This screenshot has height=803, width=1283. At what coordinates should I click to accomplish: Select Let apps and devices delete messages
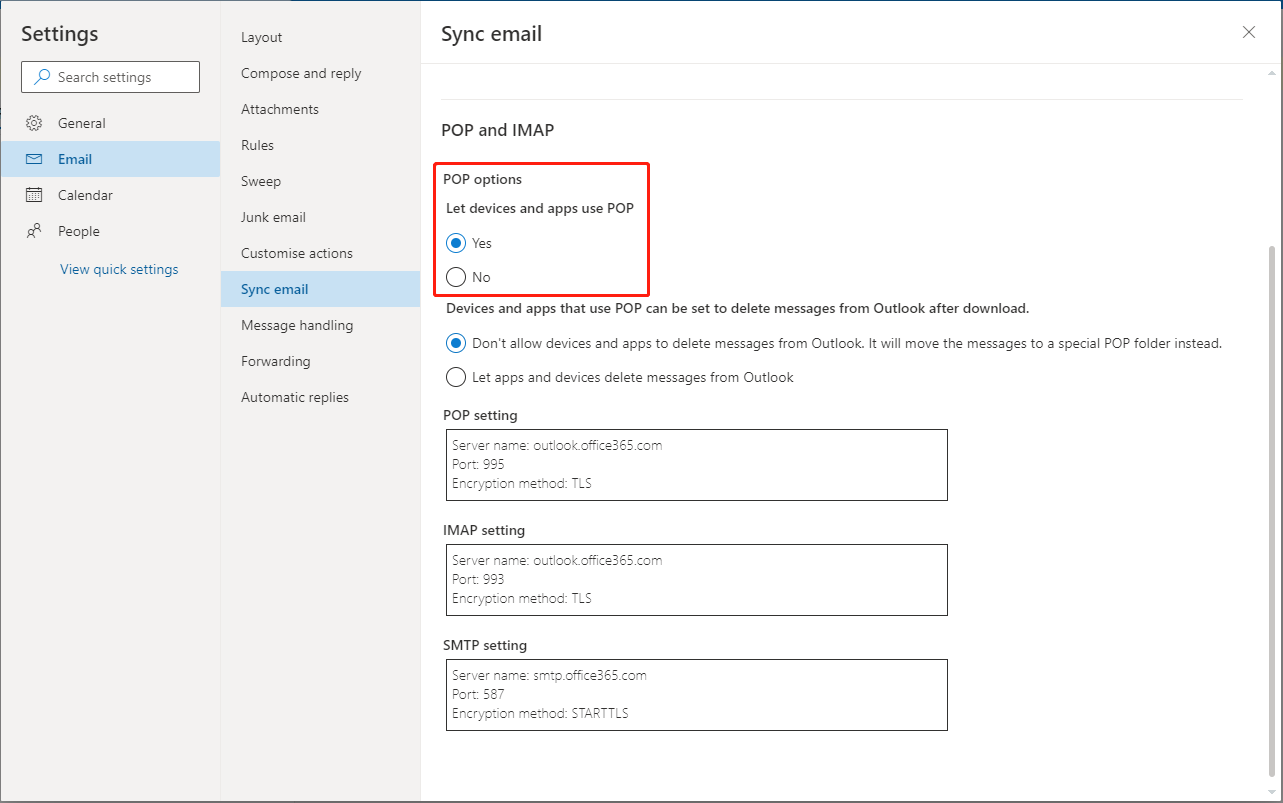(456, 377)
